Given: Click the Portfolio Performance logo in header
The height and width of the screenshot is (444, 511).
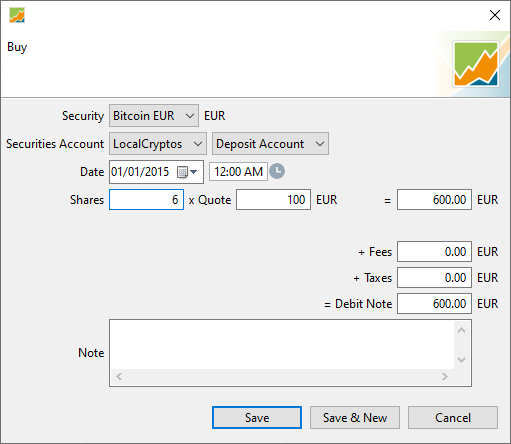Looking at the screenshot, I should pyautogui.click(x=476, y=64).
